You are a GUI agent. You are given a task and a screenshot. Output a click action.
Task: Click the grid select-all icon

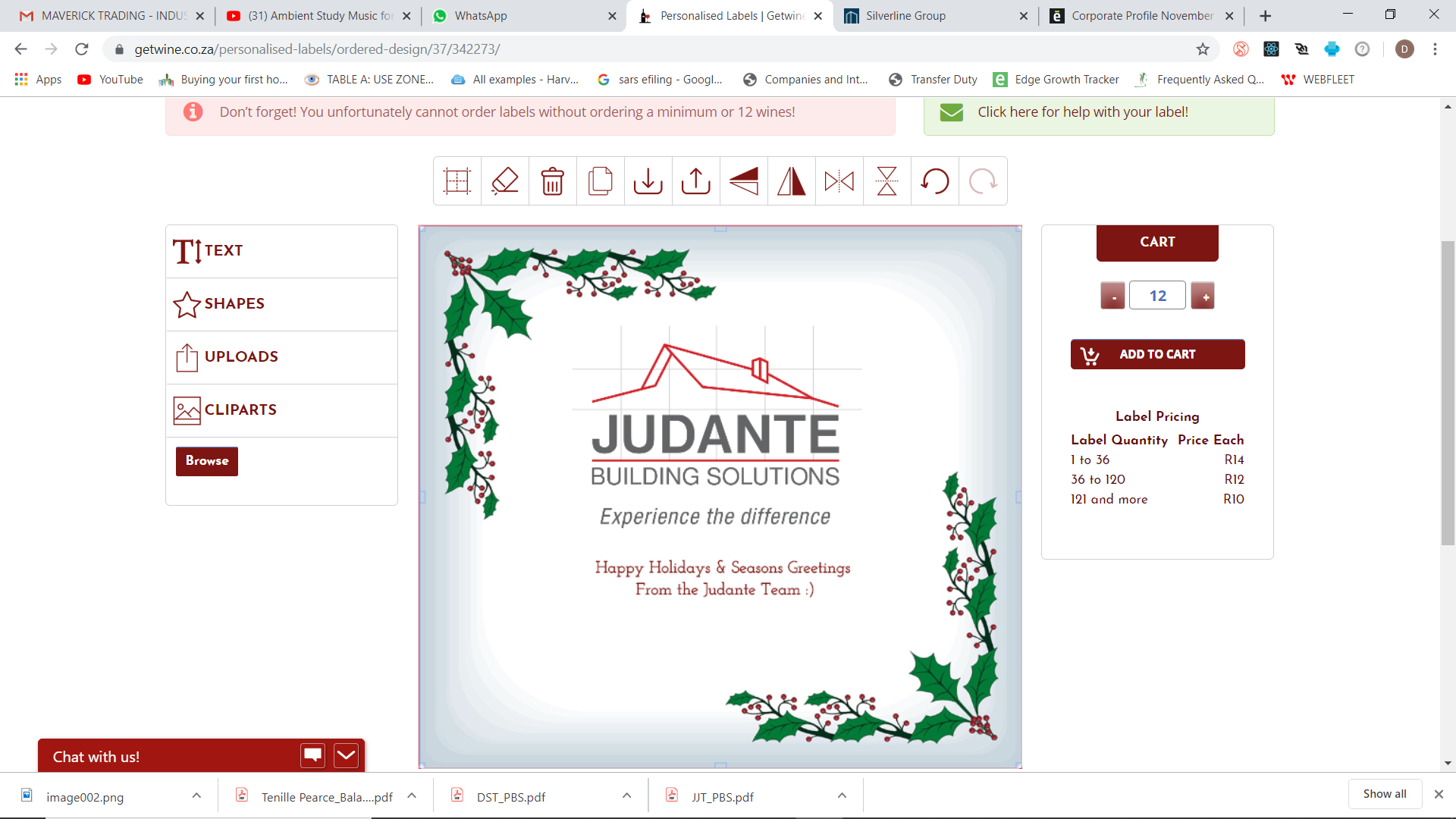point(457,181)
